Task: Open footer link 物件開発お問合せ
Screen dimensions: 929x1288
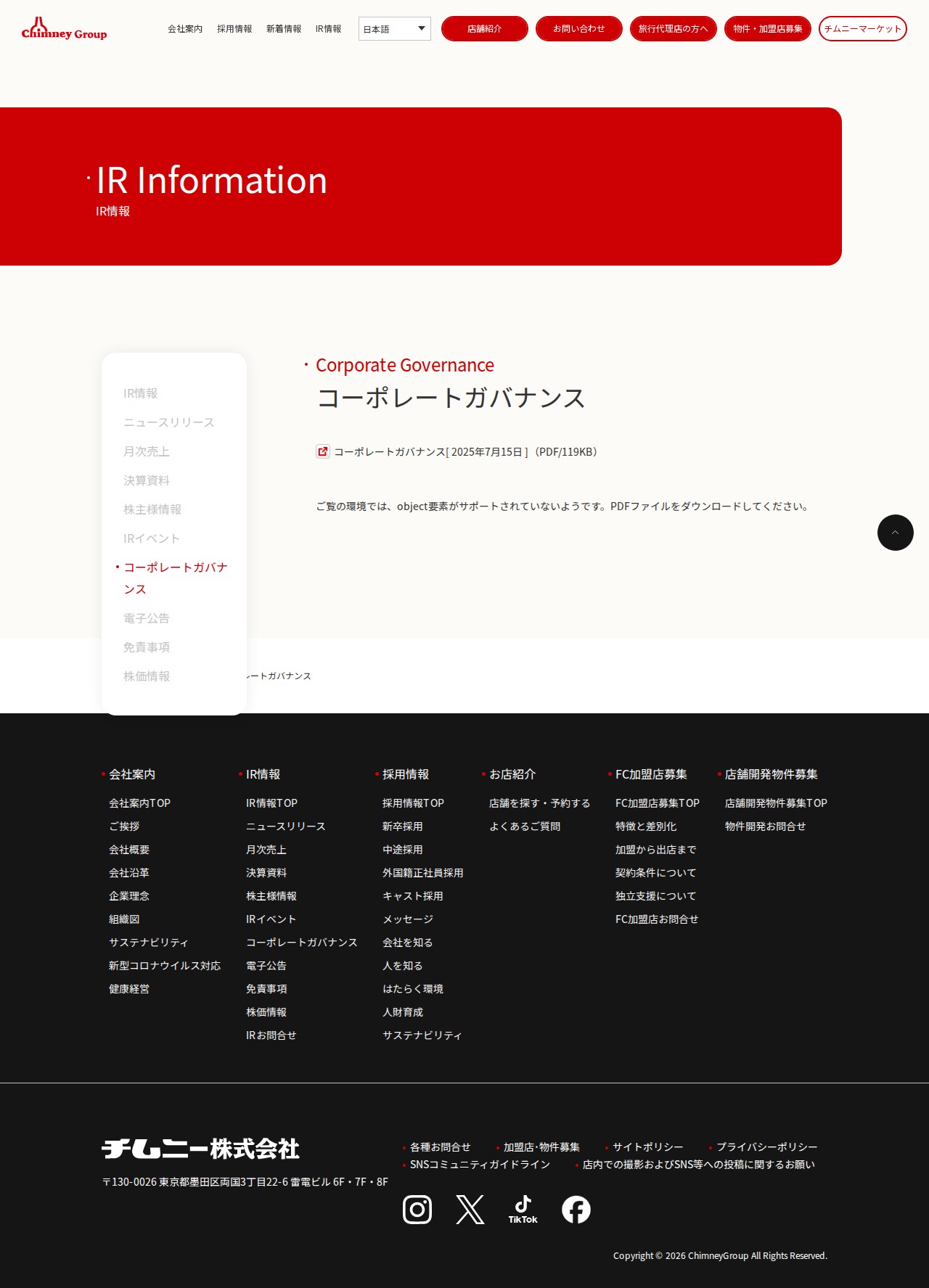Action: [766, 826]
